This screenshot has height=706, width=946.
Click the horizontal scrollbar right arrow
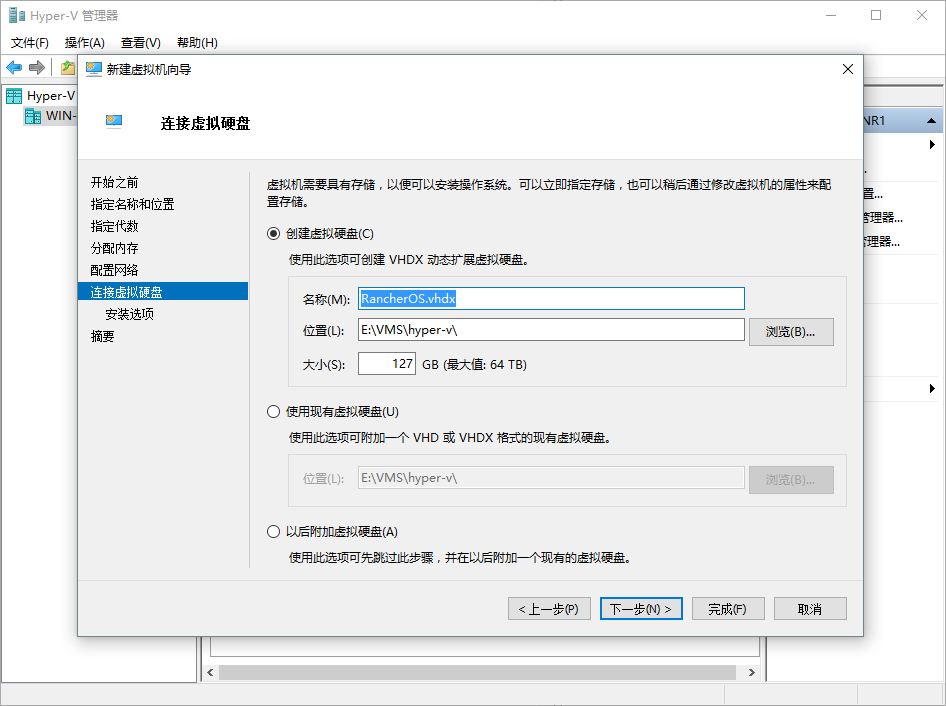point(752,672)
